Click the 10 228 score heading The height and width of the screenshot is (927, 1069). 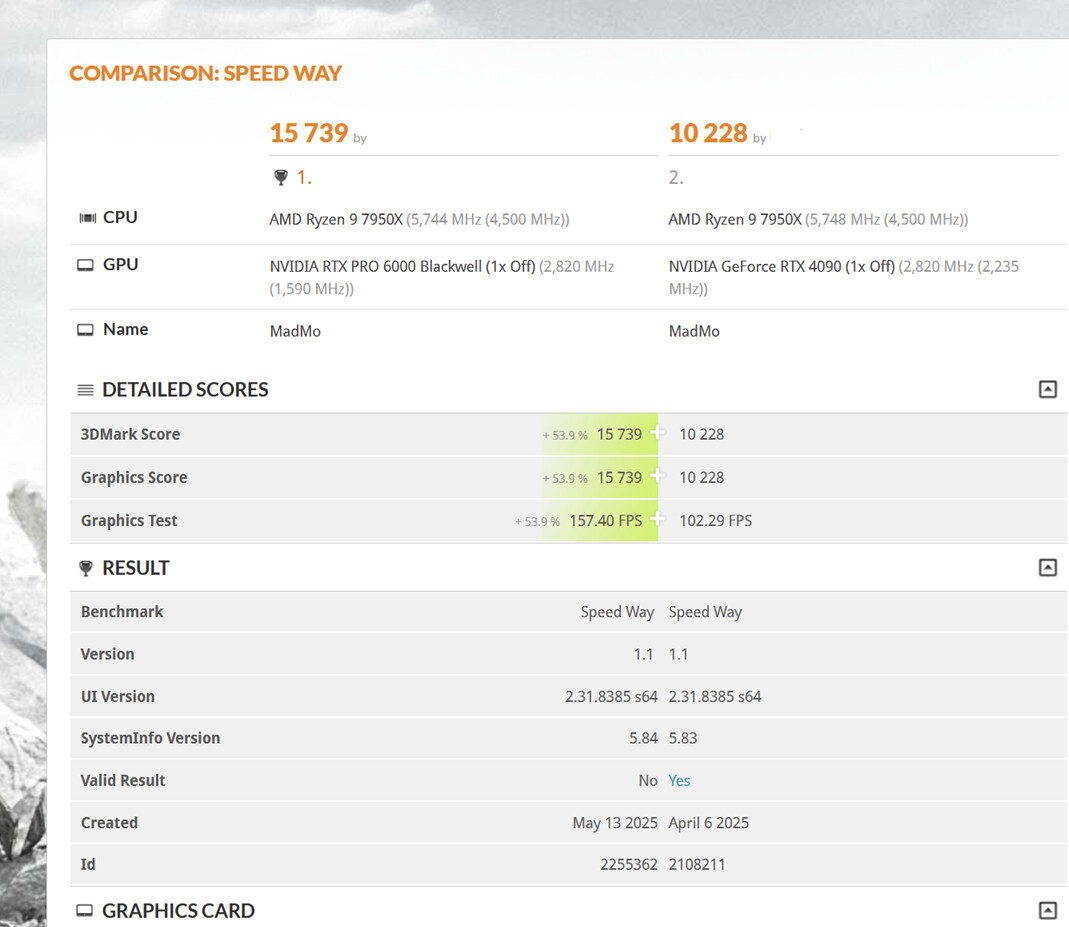point(708,133)
